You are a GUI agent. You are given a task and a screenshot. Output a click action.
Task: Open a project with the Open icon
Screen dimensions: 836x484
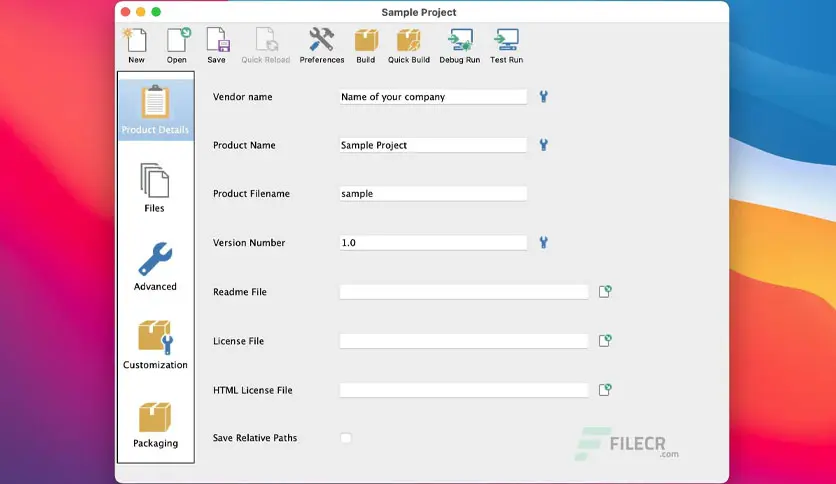pos(177,41)
